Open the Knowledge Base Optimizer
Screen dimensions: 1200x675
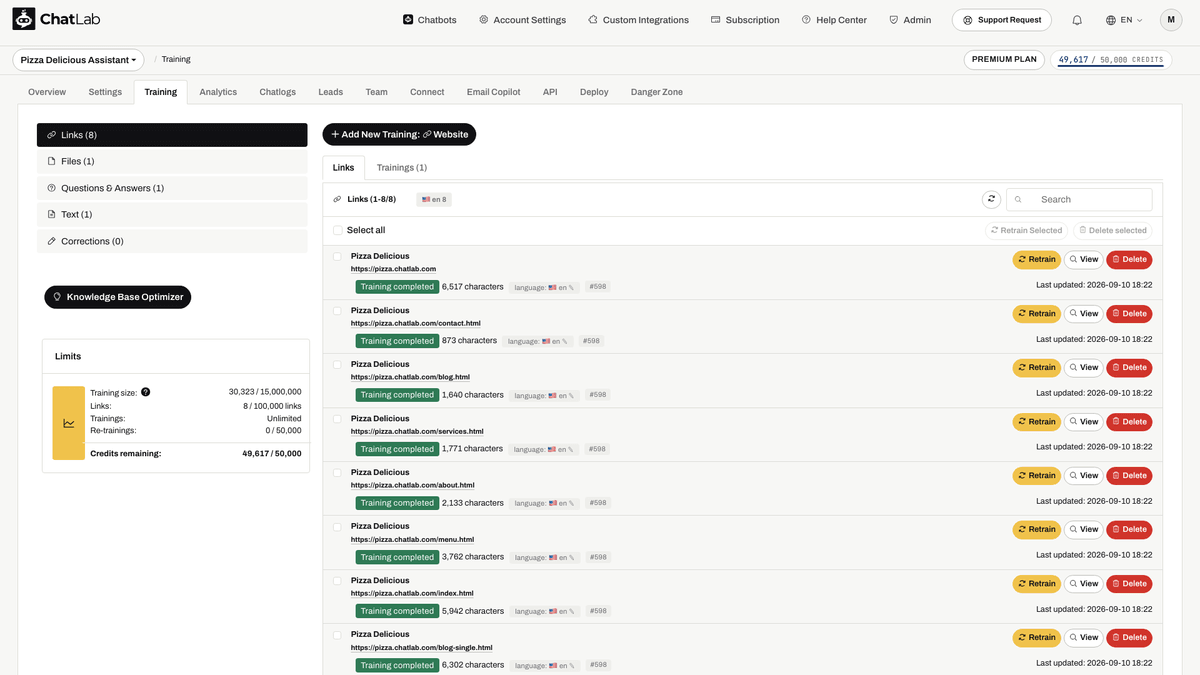coord(118,297)
